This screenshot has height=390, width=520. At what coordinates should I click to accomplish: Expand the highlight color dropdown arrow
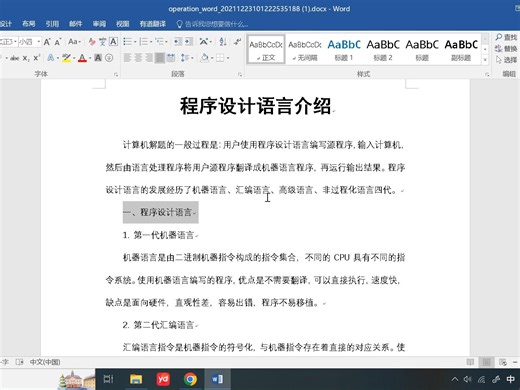74,58
